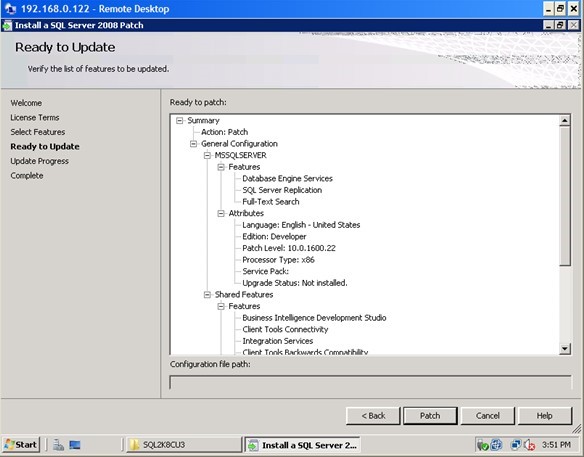This screenshot has width=584, height=457.
Task: Collapse the Shared Features node
Action: [x=207, y=295]
